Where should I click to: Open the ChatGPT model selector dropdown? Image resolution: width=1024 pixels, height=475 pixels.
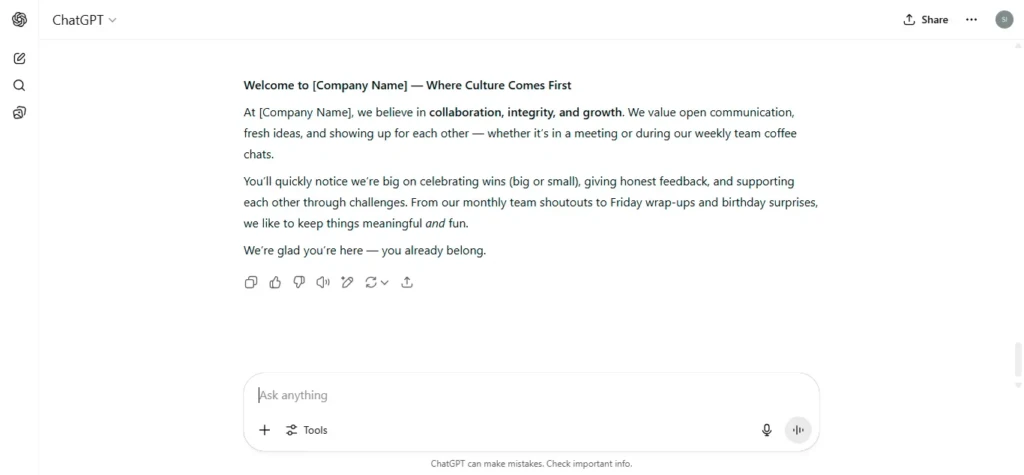pyautogui.click(x=84, y=20)
